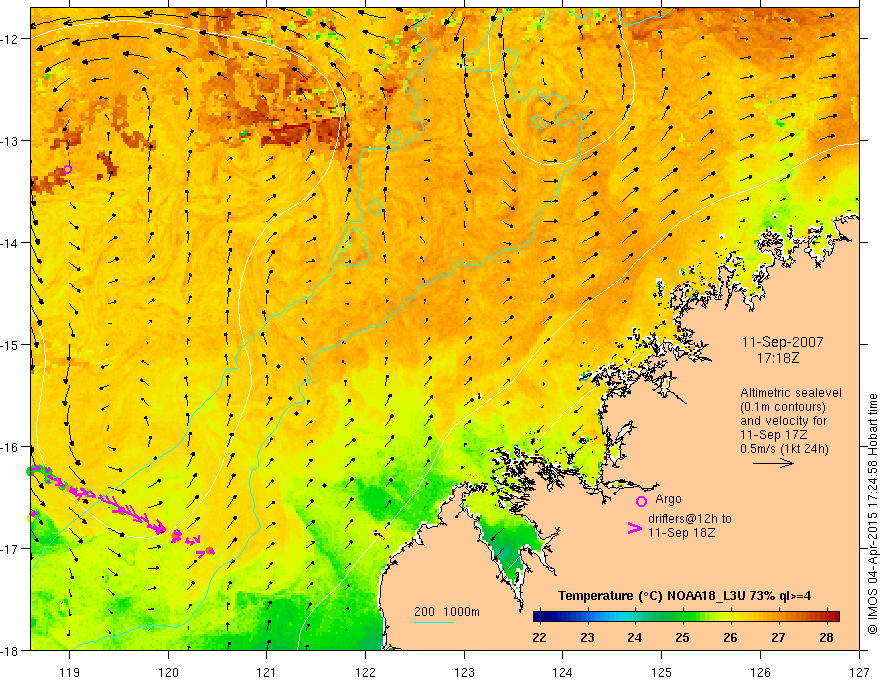Screen dimensions: 880x680
Task: Click the '17:18Z' time label
Action: [x=778, y=357]
